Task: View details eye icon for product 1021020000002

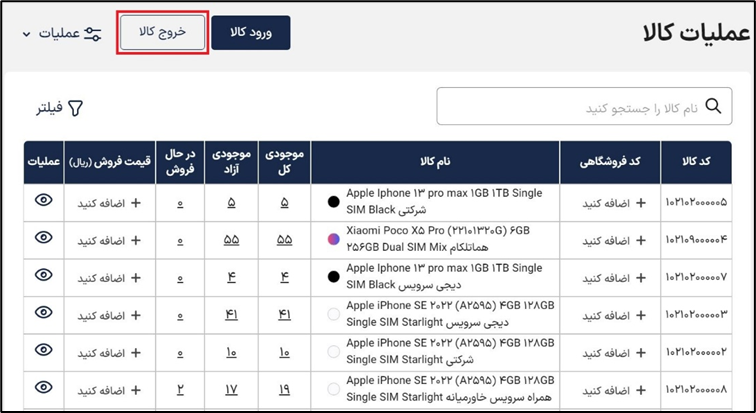Action: (x=43, y=350)
